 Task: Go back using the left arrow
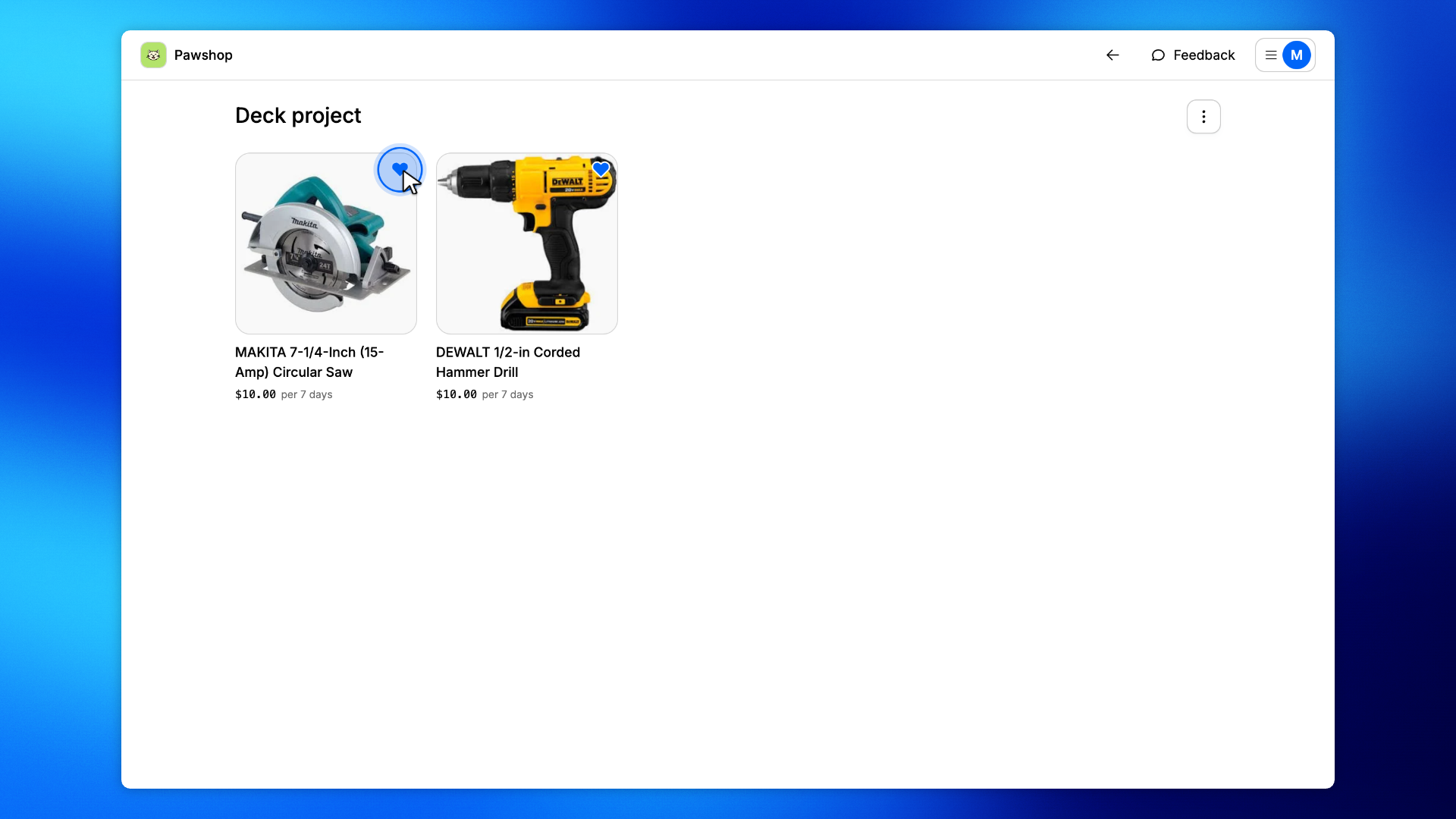[1112, 55]
